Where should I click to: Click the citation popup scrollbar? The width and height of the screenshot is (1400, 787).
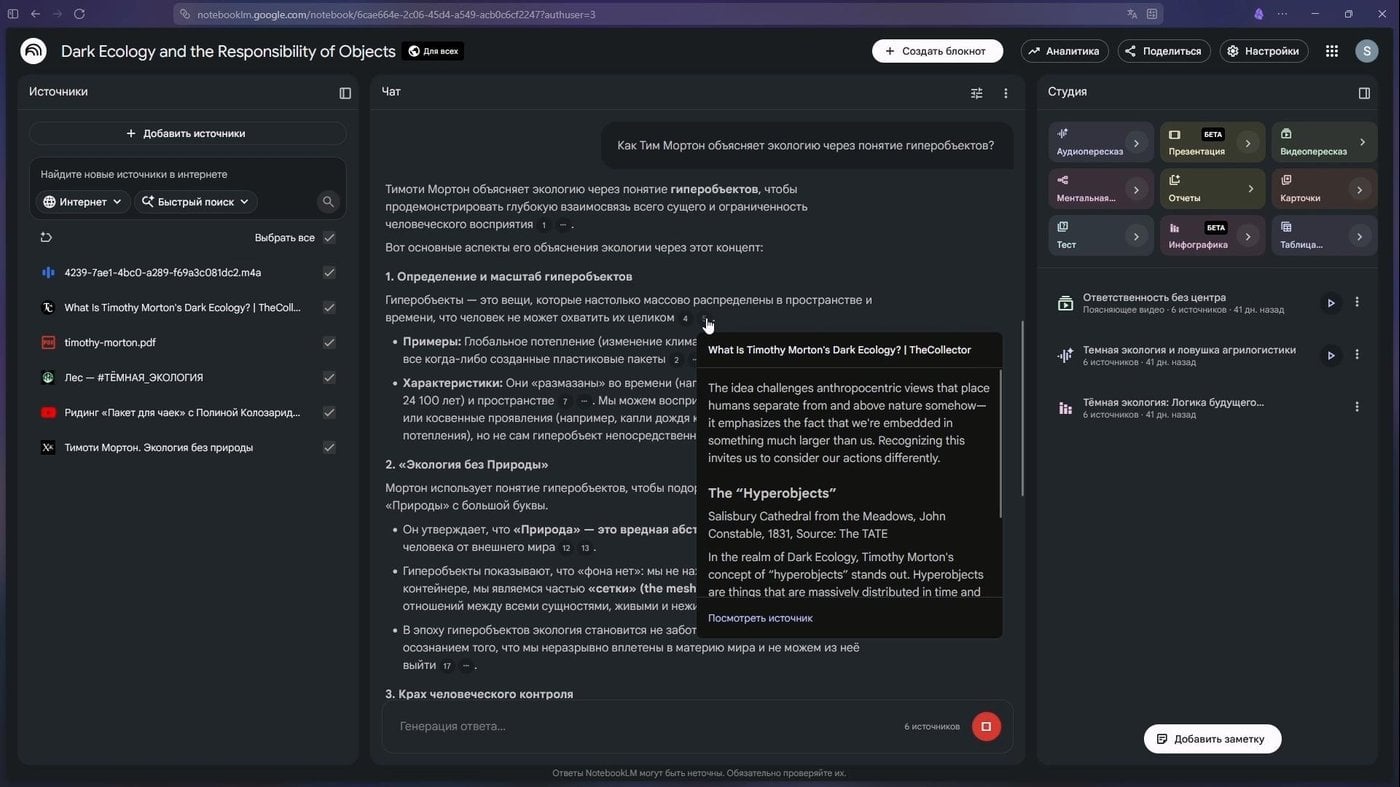click(1000, 443)
